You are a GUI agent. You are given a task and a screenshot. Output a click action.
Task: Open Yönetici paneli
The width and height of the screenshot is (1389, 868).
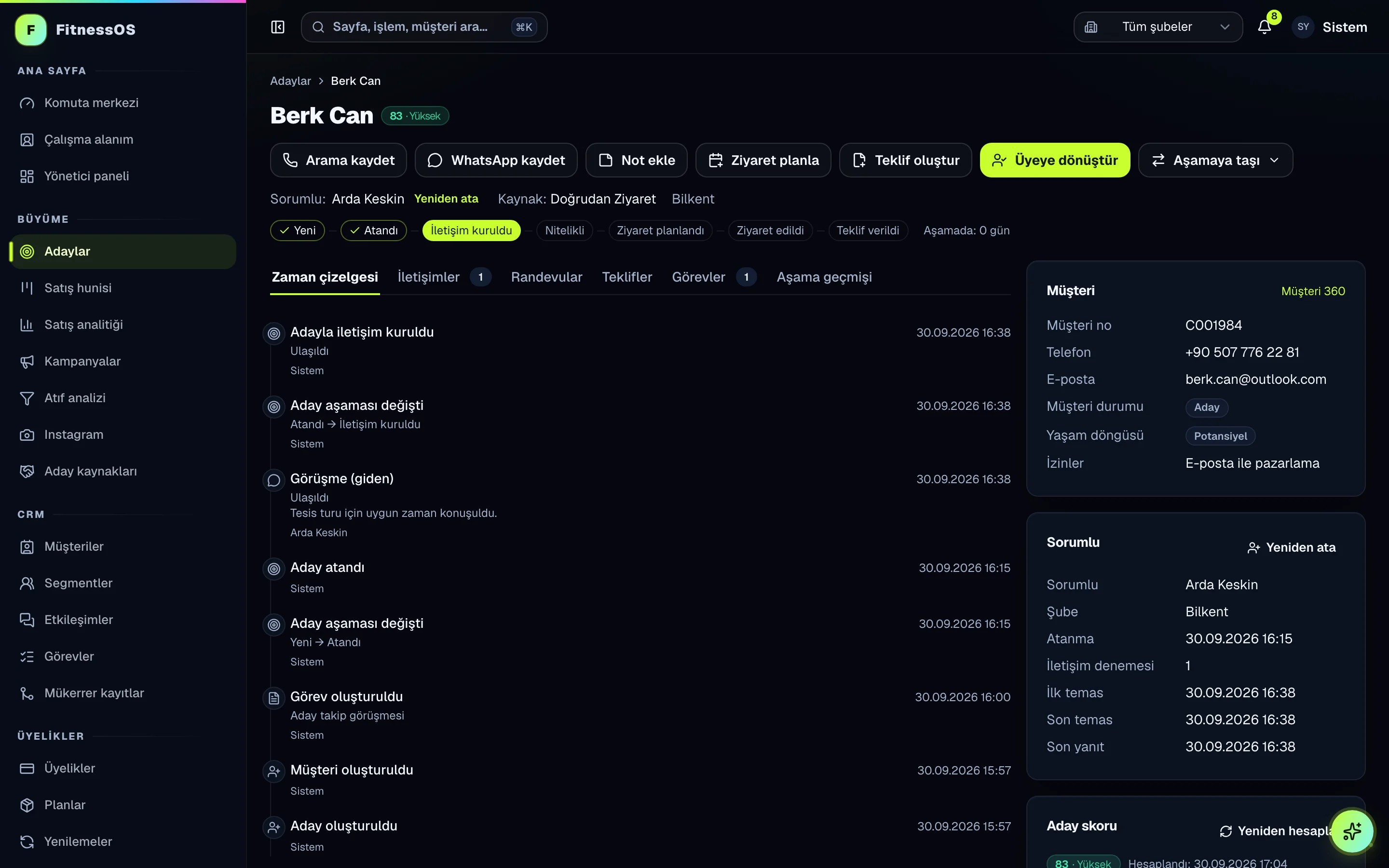[x=123, y=176]
